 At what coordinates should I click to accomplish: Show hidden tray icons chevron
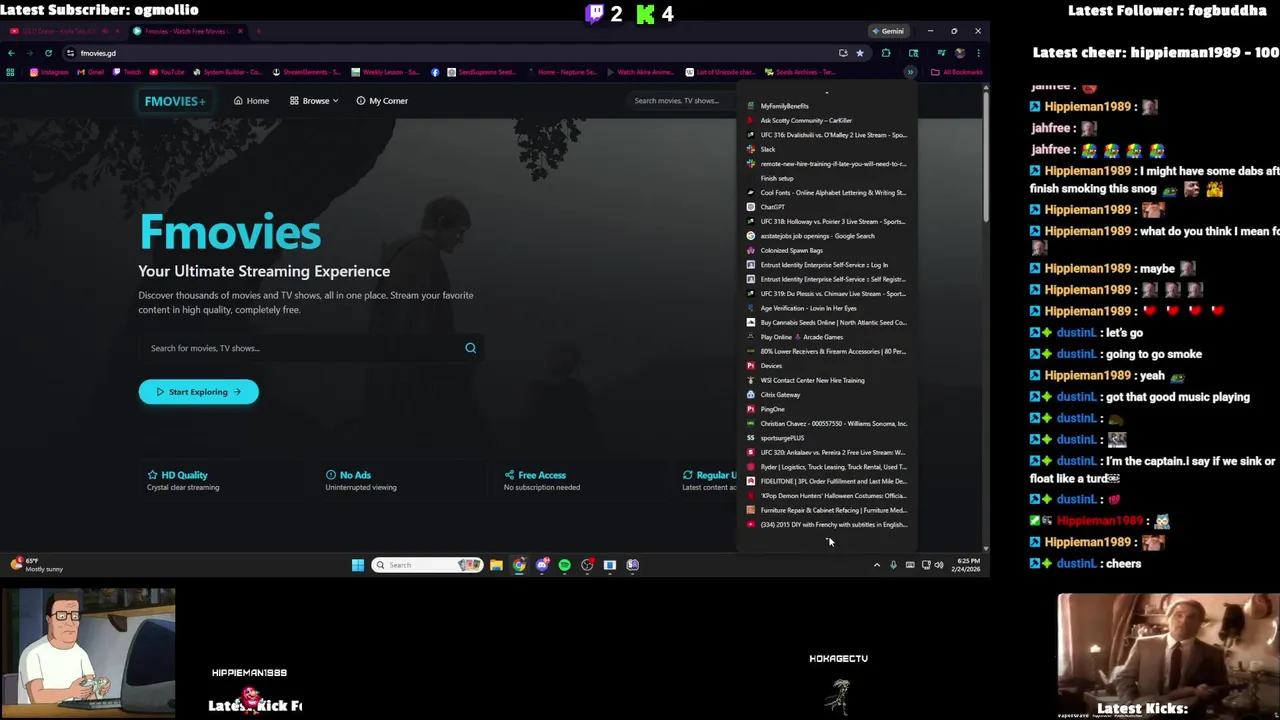pos(877,565)
